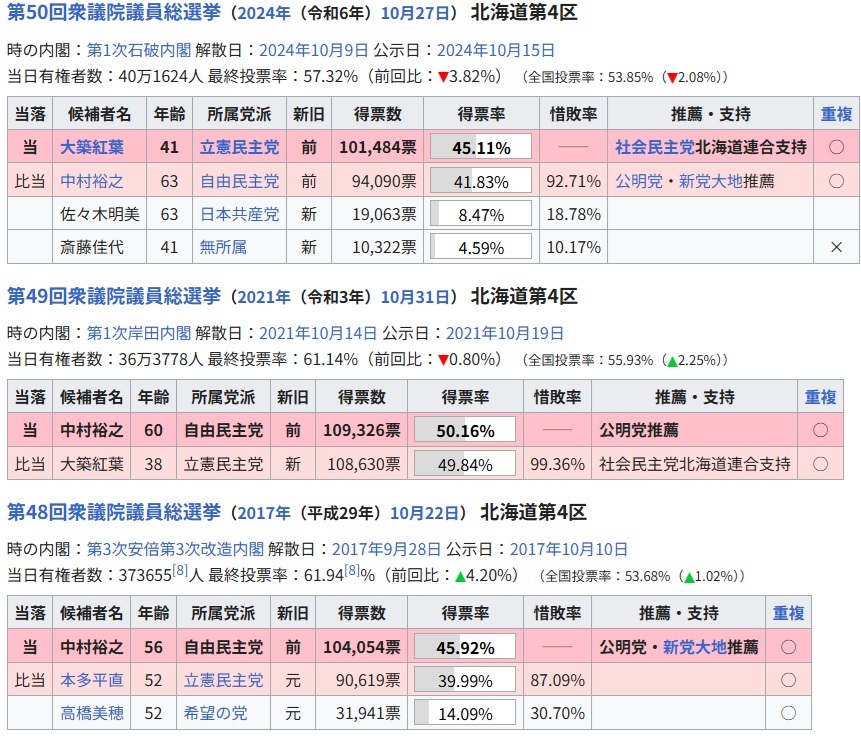Click the 第1次石破内閣 cabinet link
This screenshot has height=736, width=861.
139,50
